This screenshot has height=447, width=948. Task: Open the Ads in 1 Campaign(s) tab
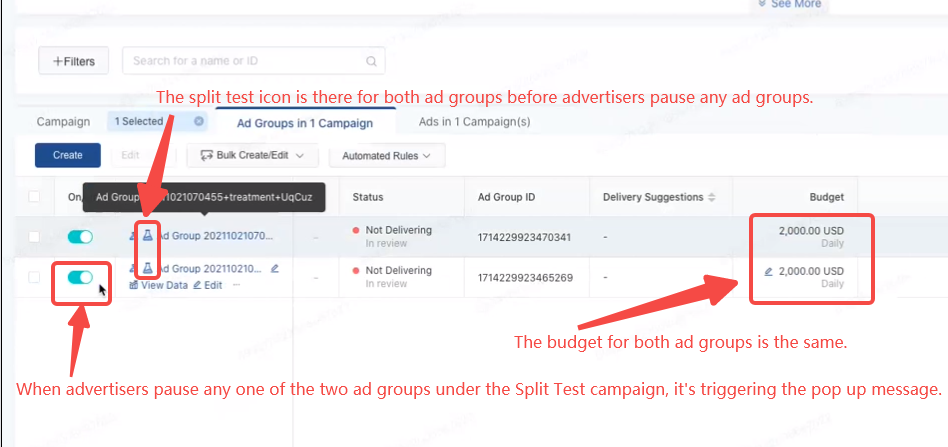point(474,122)
